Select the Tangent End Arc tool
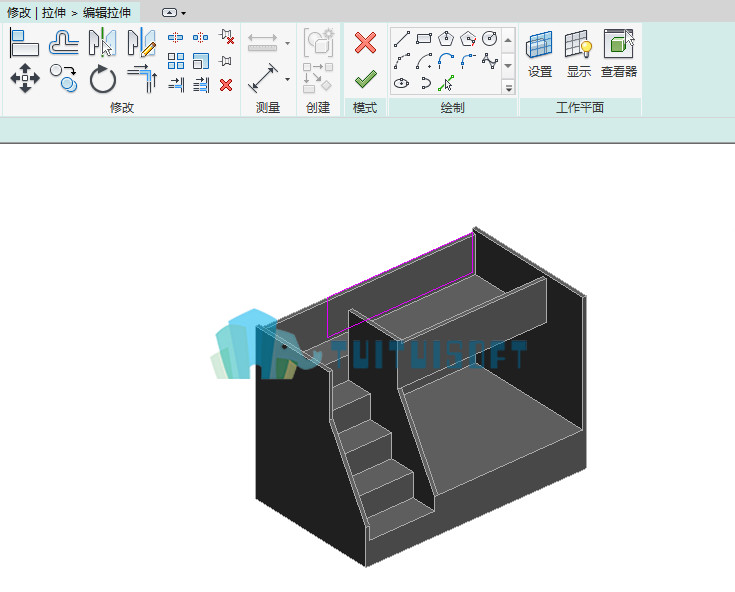735x592 pixels. pyautogui.click(x=446, y=61)
